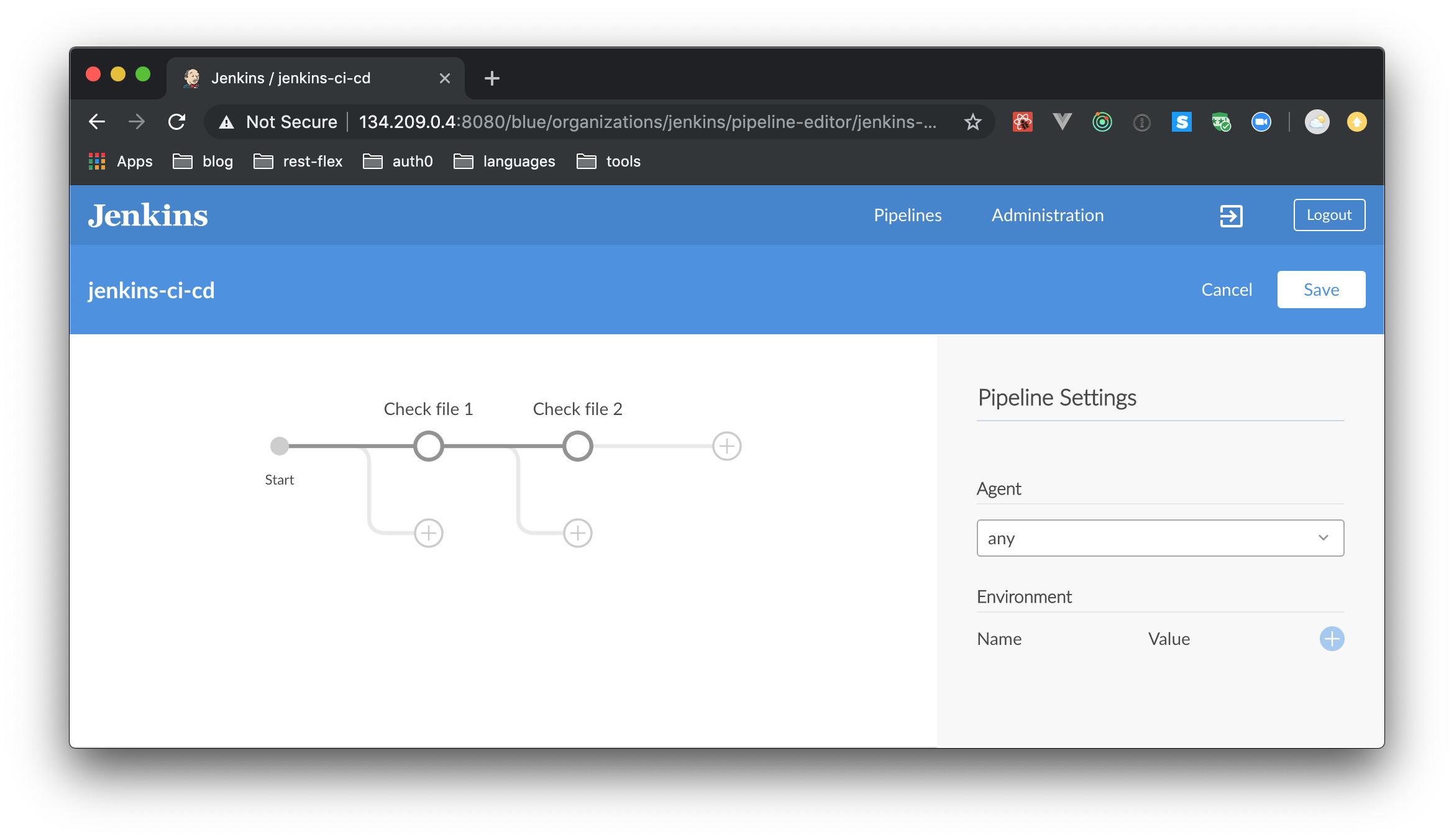The image size is (1454, 840).
Task: Open the Agent dropdown set to any
Action: point(1160,538)
